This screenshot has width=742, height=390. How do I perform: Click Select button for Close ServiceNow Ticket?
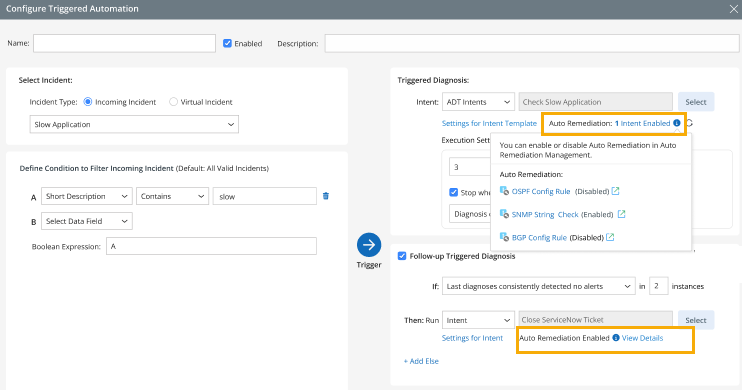coord(696,320)
